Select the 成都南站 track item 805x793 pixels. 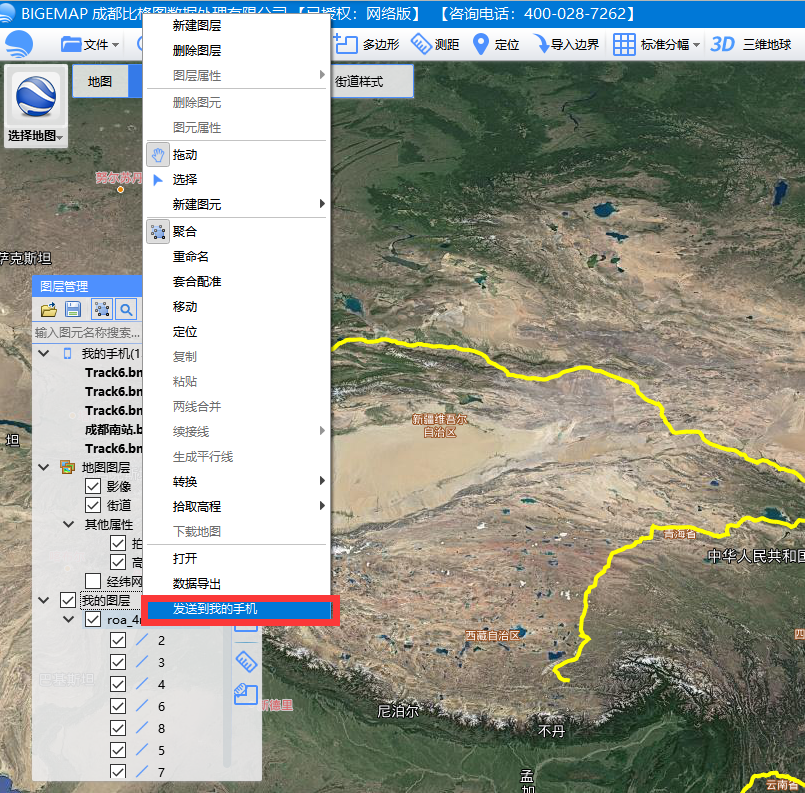(x=113, y=430)
